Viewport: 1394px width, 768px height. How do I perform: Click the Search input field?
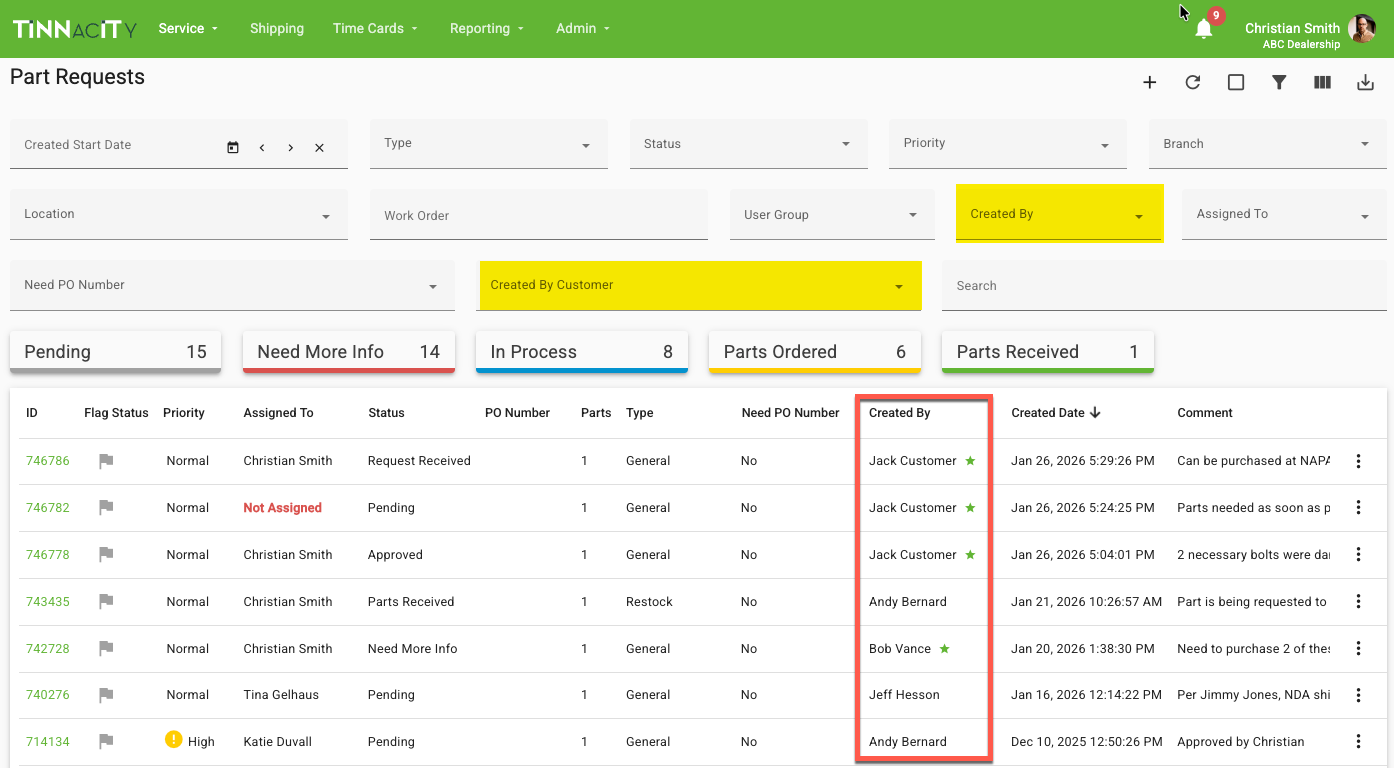pos(1162,286)
